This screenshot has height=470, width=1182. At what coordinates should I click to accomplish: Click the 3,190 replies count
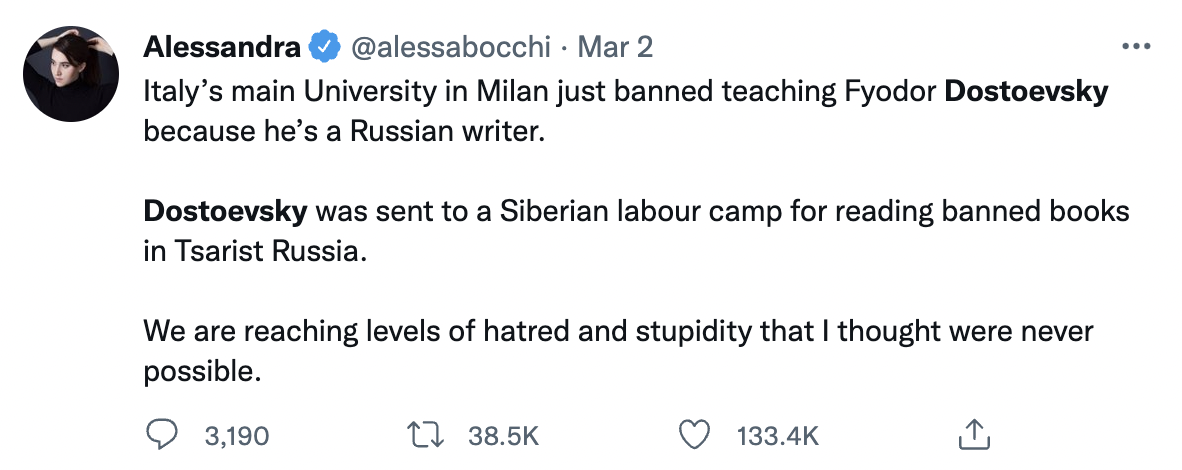pos(236,436)
